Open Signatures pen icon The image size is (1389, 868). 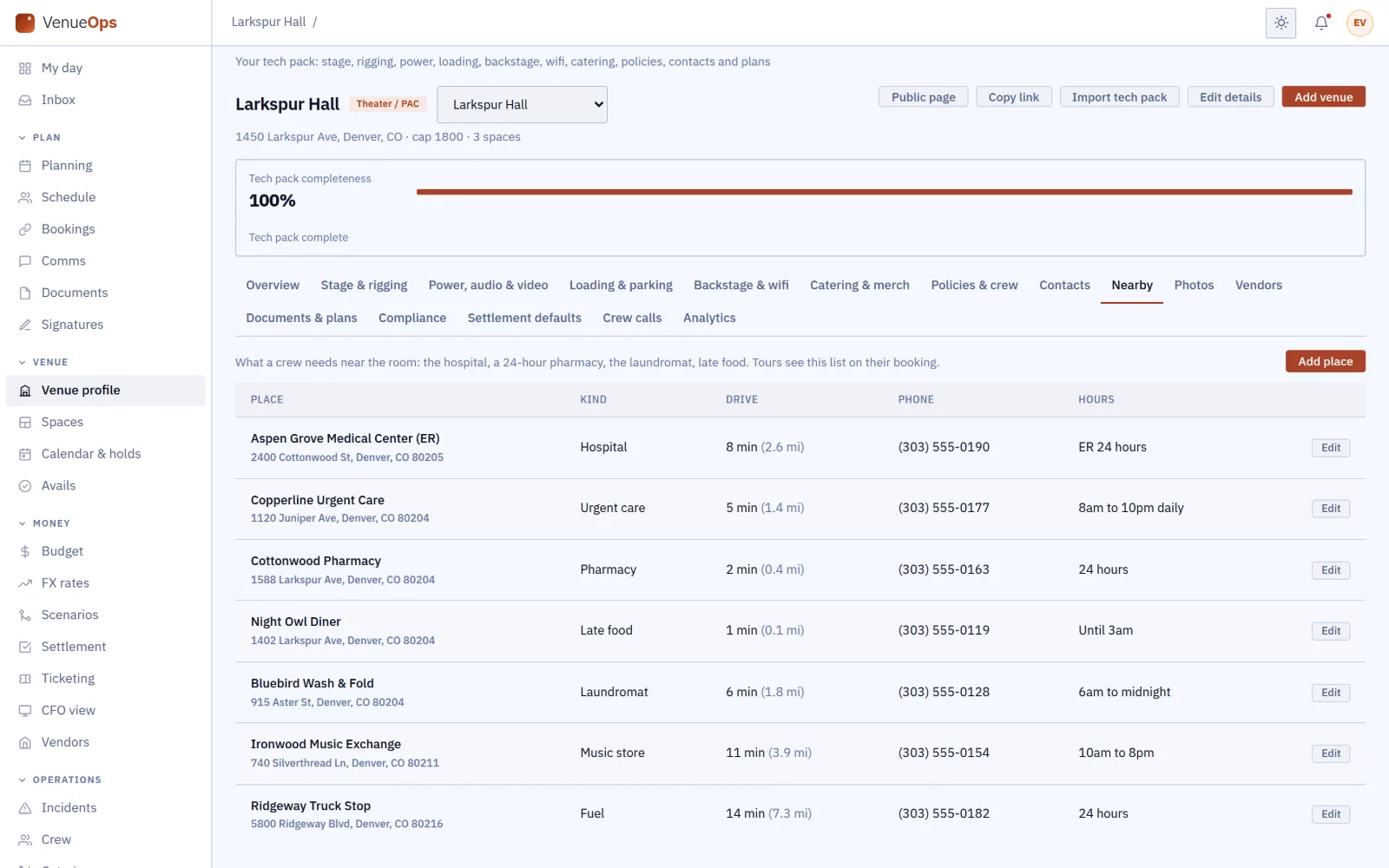(25, 325)
